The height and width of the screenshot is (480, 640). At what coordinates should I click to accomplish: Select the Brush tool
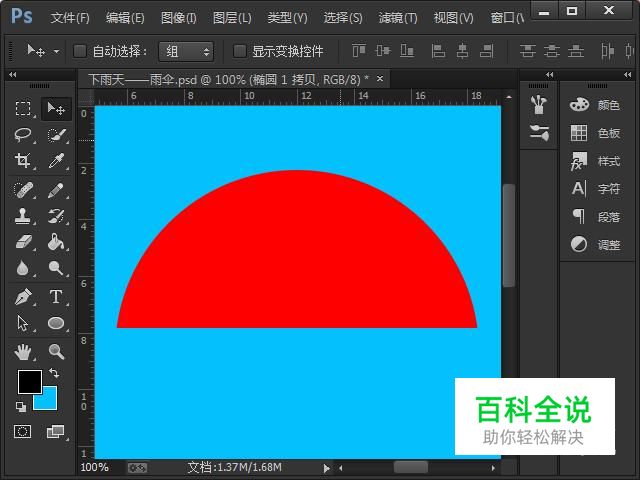[x=56, y=190]
